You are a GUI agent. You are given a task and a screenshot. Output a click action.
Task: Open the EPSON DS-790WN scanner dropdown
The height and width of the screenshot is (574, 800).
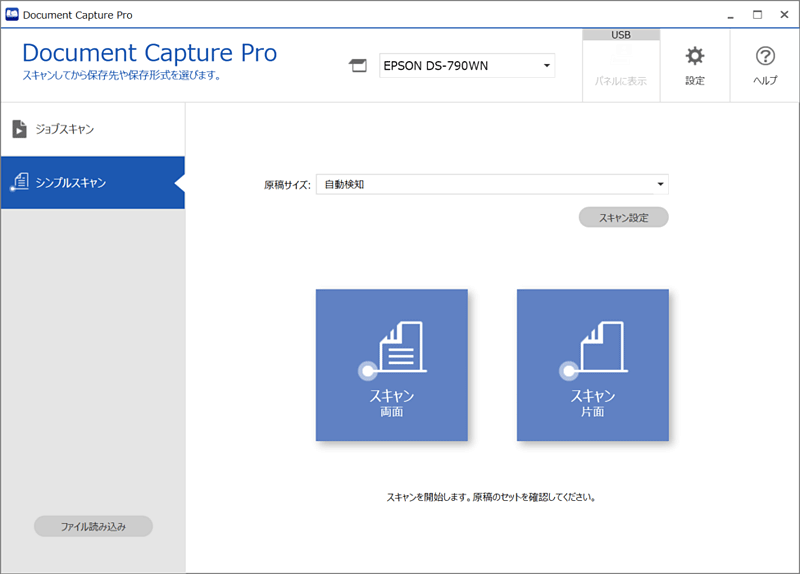point(467,67)
